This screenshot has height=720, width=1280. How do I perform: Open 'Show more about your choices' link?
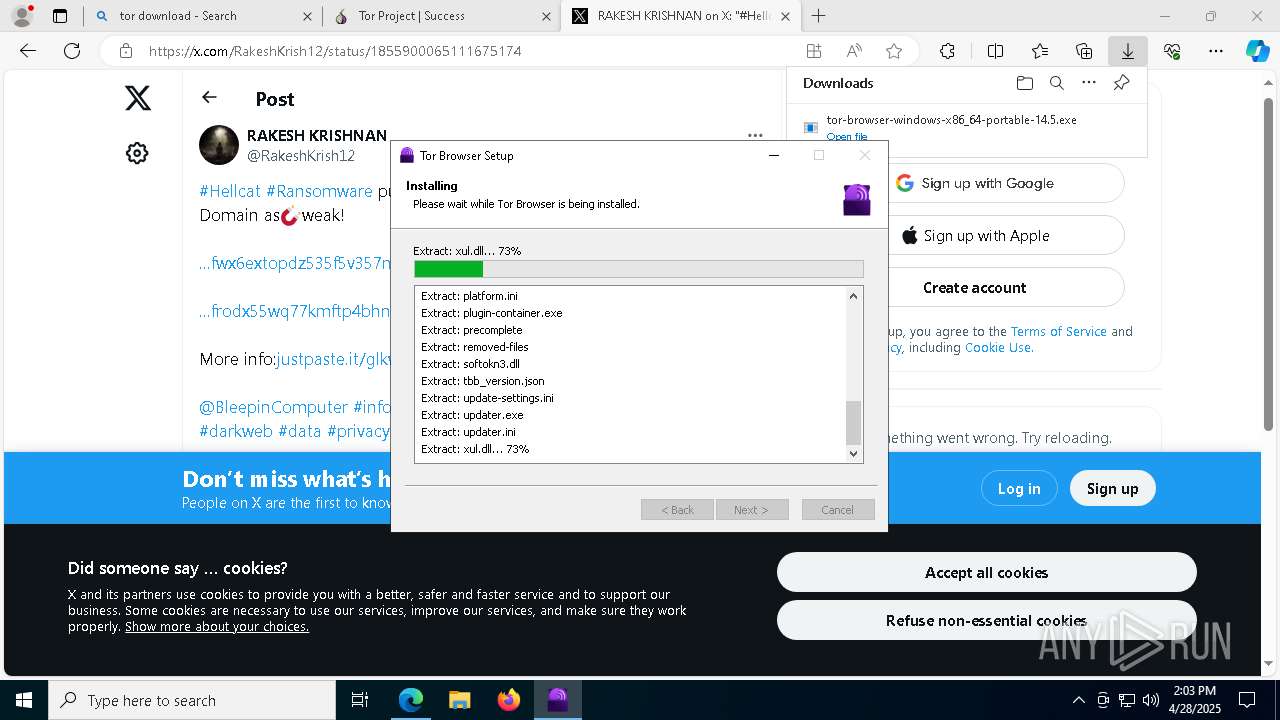(x=217, y=627)
